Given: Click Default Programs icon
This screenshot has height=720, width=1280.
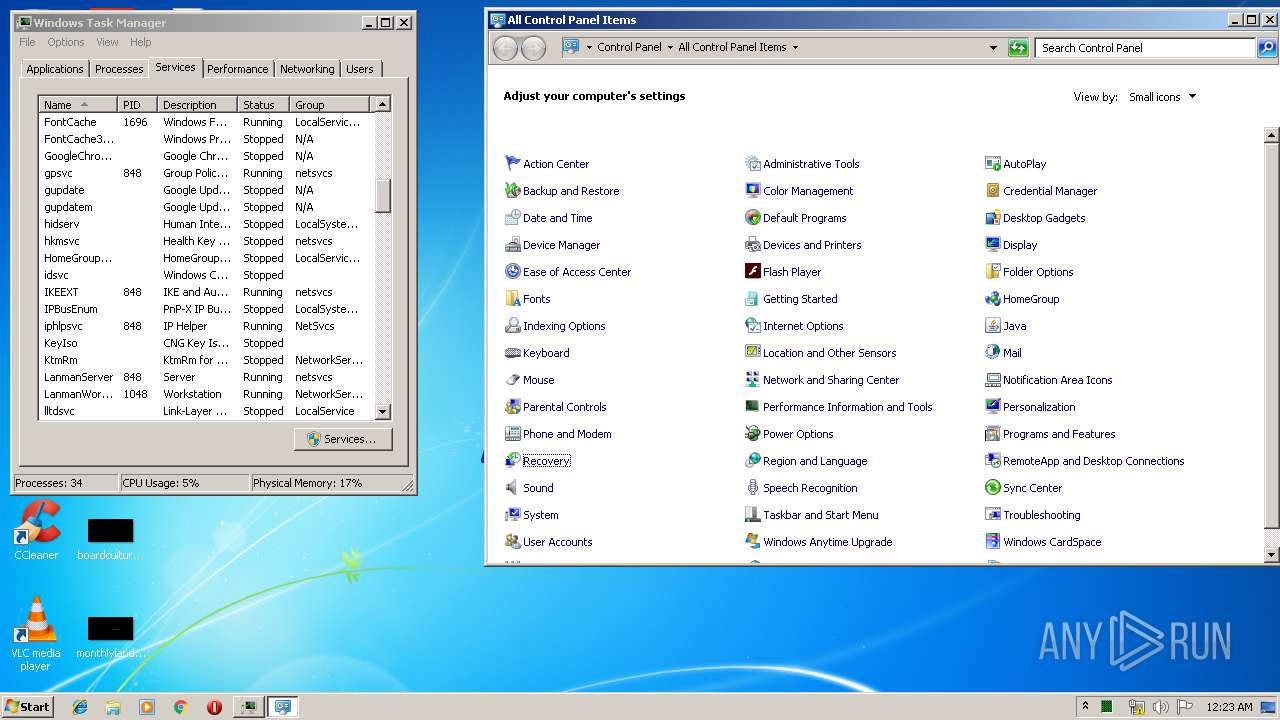Looking at the screenshot, I should [753, 217].
